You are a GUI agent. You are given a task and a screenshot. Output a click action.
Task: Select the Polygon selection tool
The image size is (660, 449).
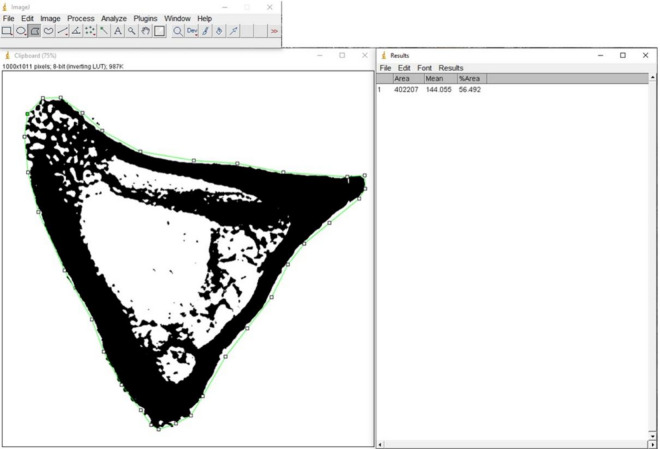[35, 31]
